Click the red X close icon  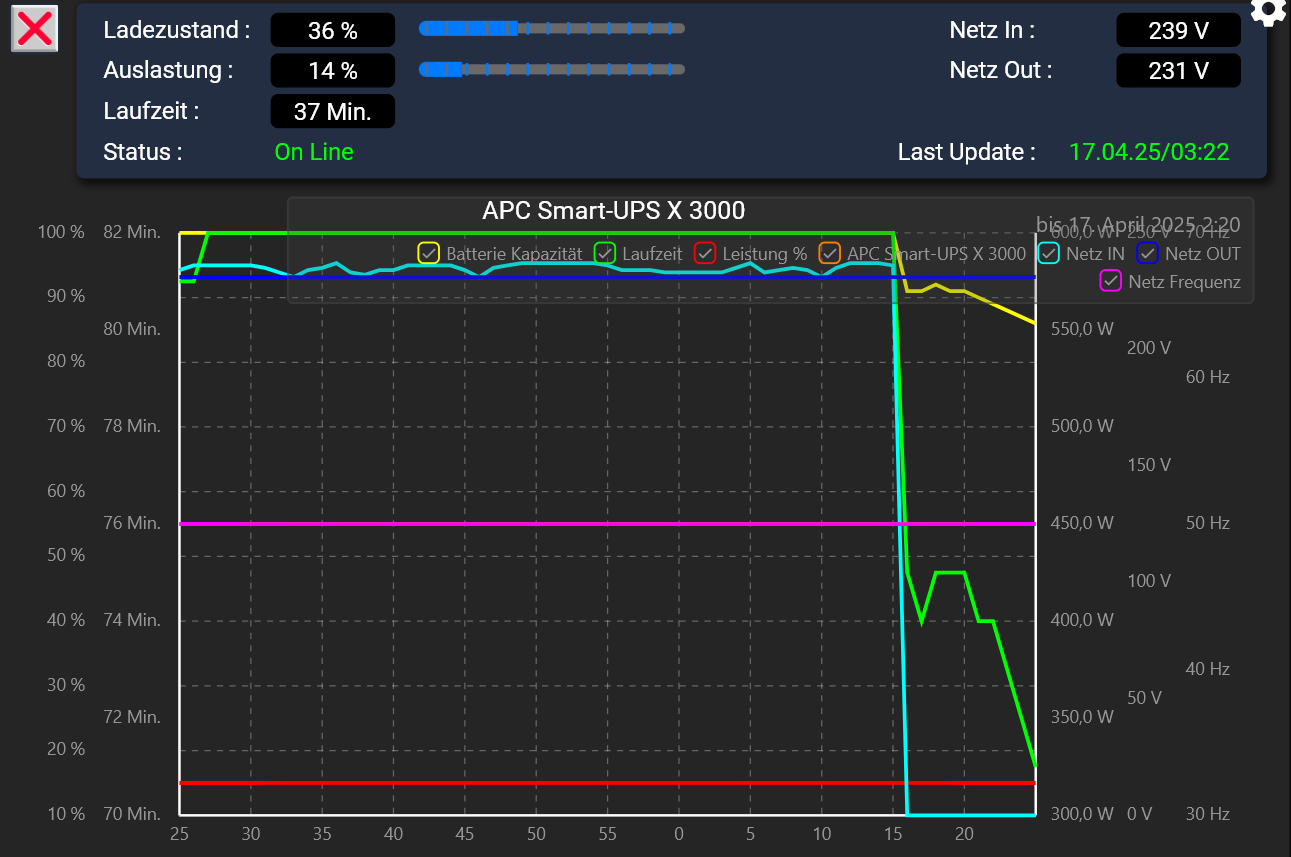pyautogui.click(x=35, y=28)
